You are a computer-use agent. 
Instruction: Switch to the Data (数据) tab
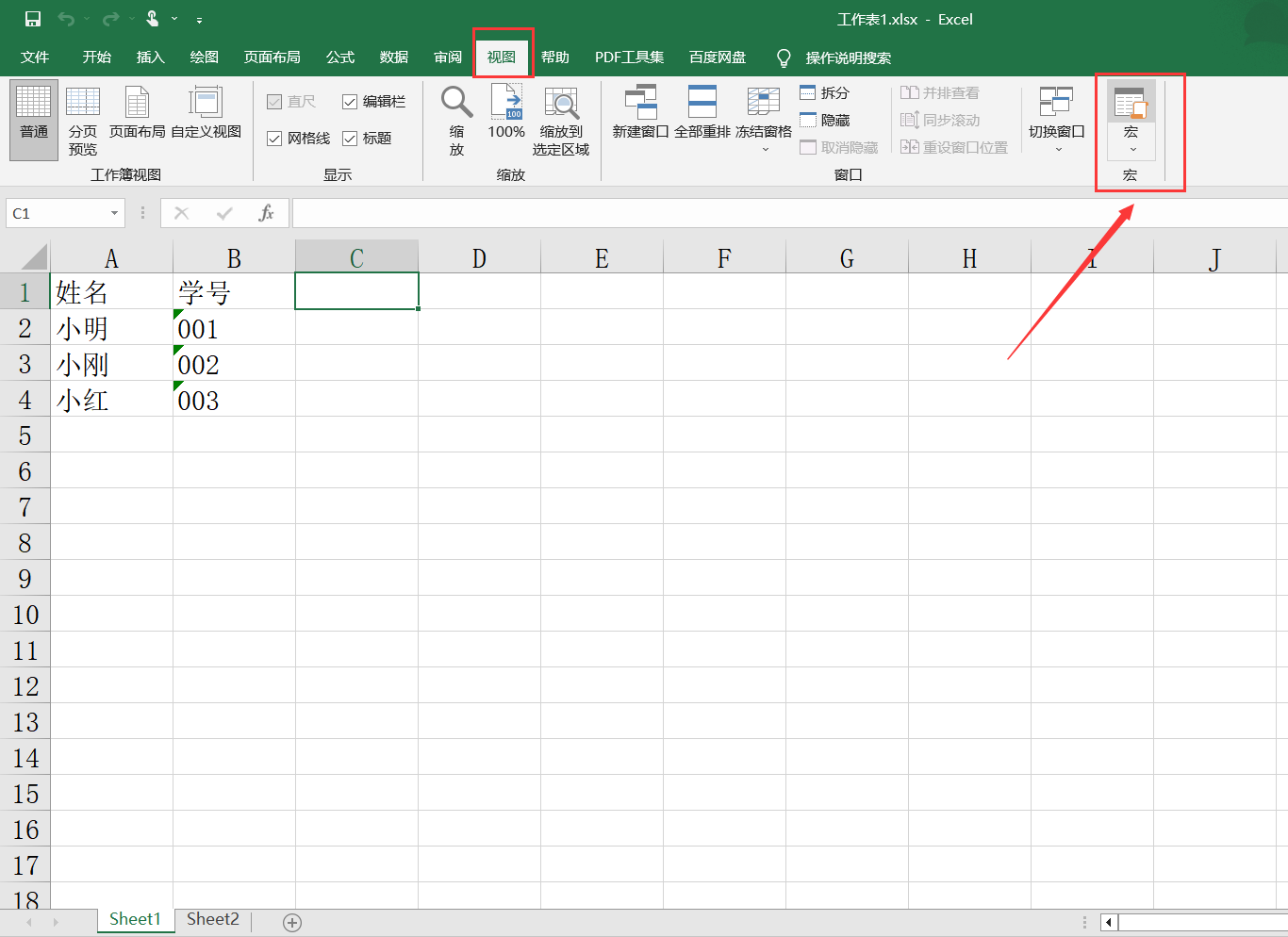[394, 58]
